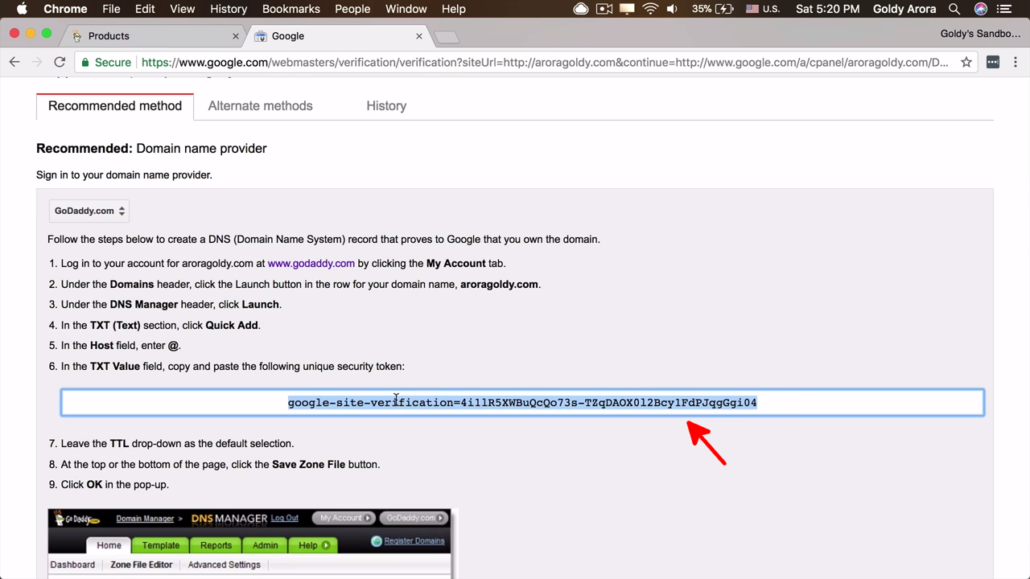Close the Products tab
Viewport: 1030px width, 579px height.
[236, 36]
